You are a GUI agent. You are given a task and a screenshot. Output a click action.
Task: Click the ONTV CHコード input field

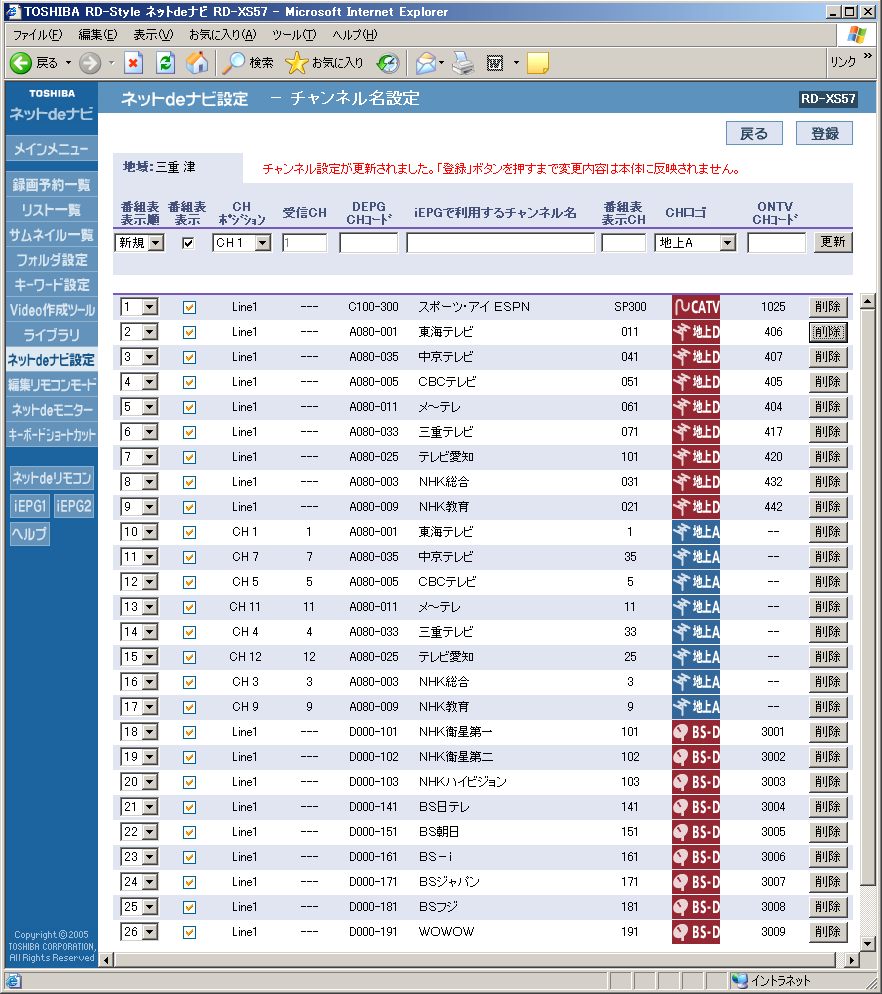(776, 243)
